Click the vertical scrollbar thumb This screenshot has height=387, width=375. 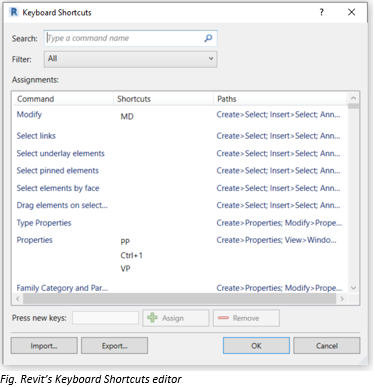tap(353, 106)
